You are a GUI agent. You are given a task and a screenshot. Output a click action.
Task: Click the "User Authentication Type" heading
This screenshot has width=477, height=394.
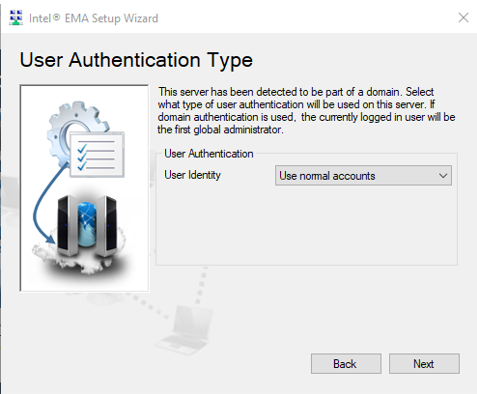pyautogui.click(x=136, y=60)
